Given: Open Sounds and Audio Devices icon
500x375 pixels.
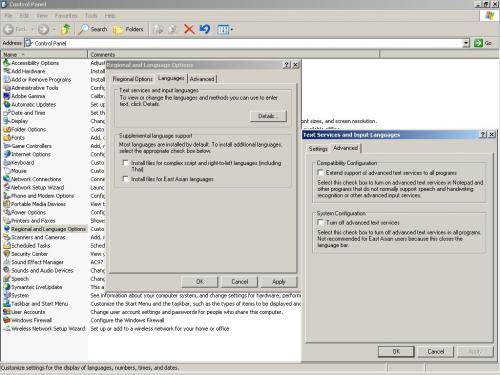Looking at the screenshot, I should (x=7, y=270).
